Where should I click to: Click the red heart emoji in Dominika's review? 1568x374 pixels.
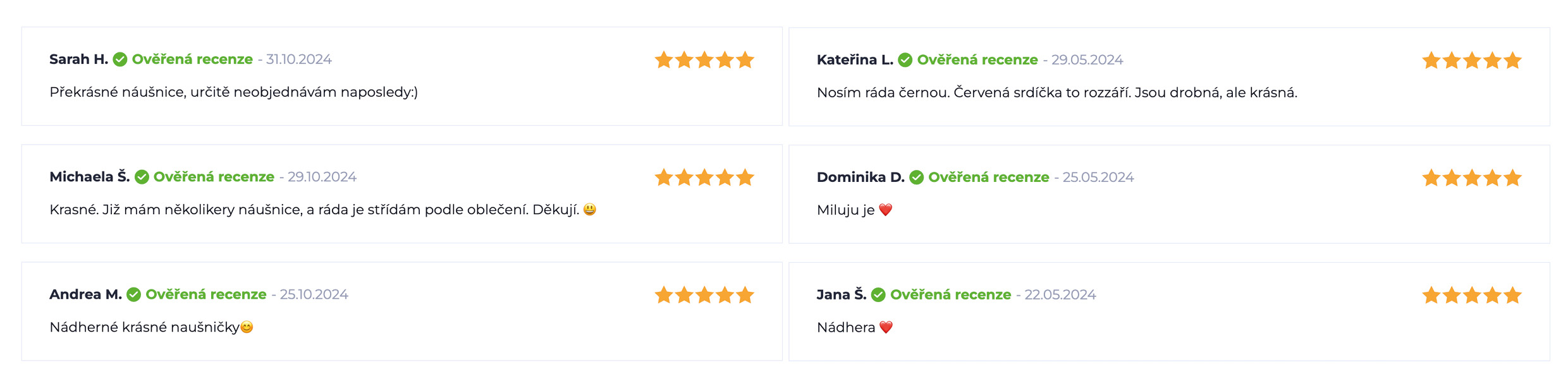pyautogui.click(x=886, y=210)
